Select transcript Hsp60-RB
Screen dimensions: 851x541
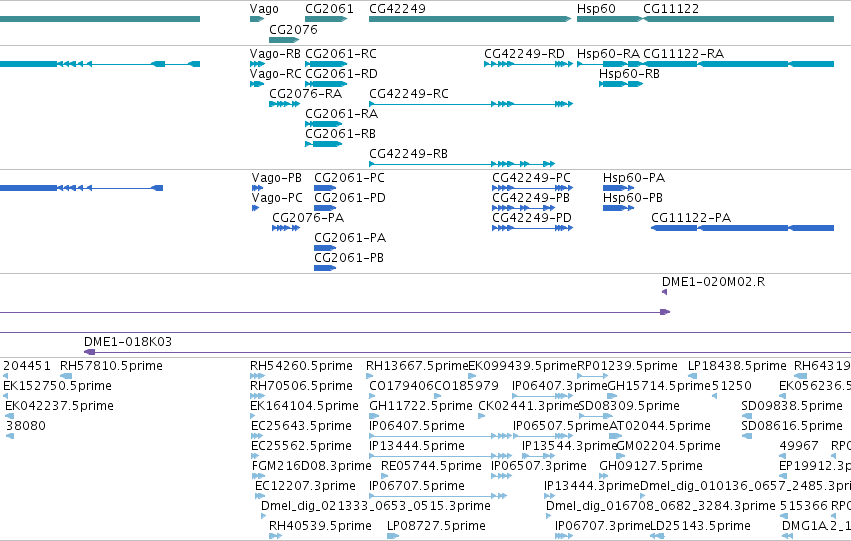tap(629, 74)
